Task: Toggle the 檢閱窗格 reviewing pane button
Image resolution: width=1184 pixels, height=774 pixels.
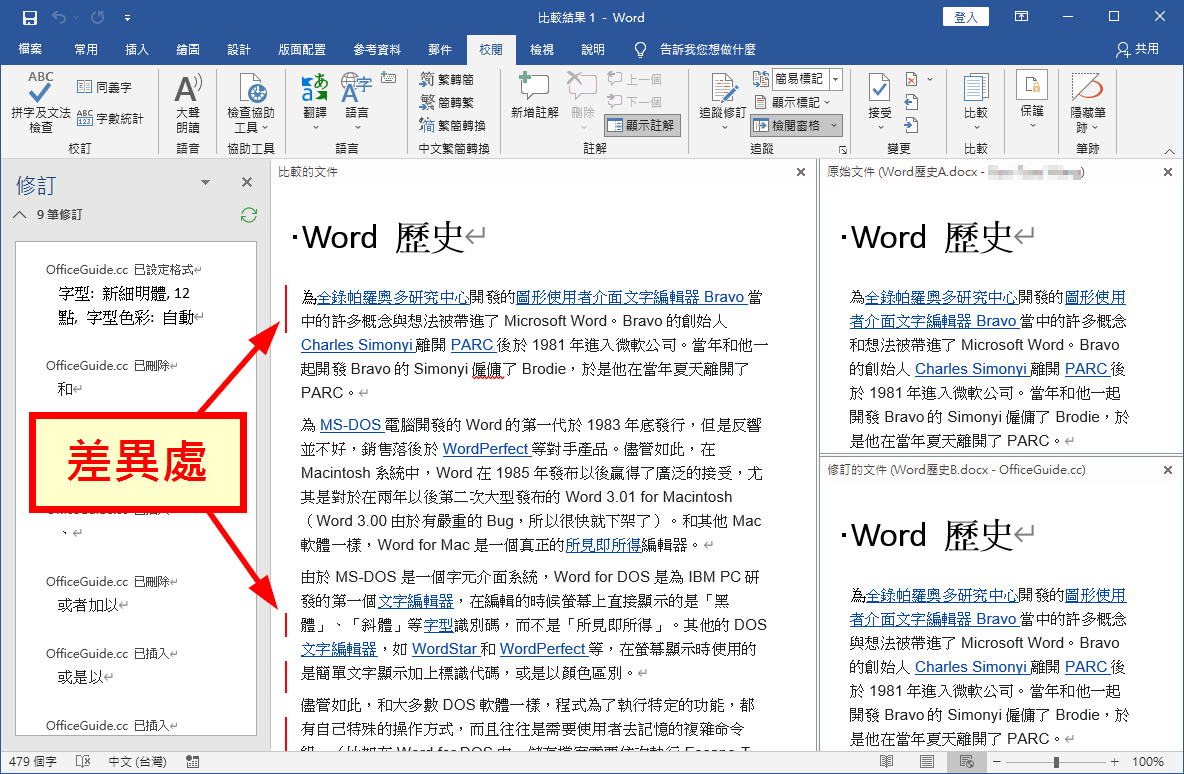Action: click(x=797, y=125)
